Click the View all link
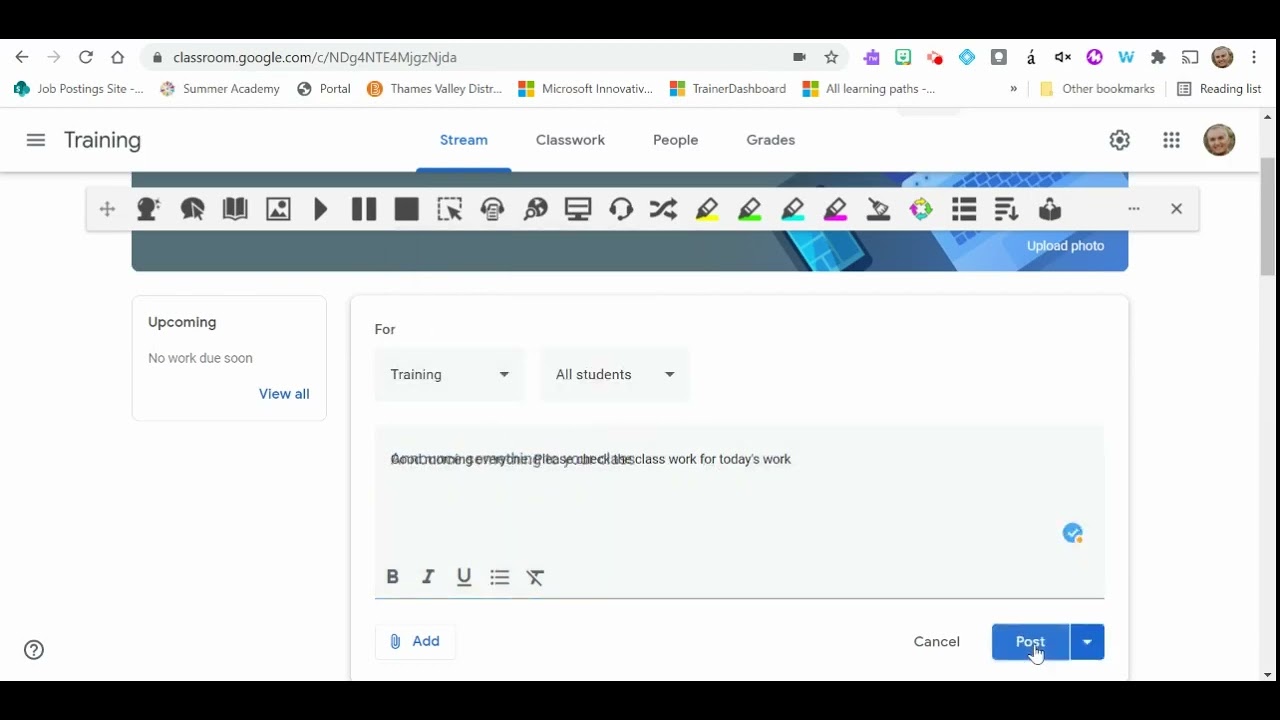1280x720 pixels. point(284,394)
